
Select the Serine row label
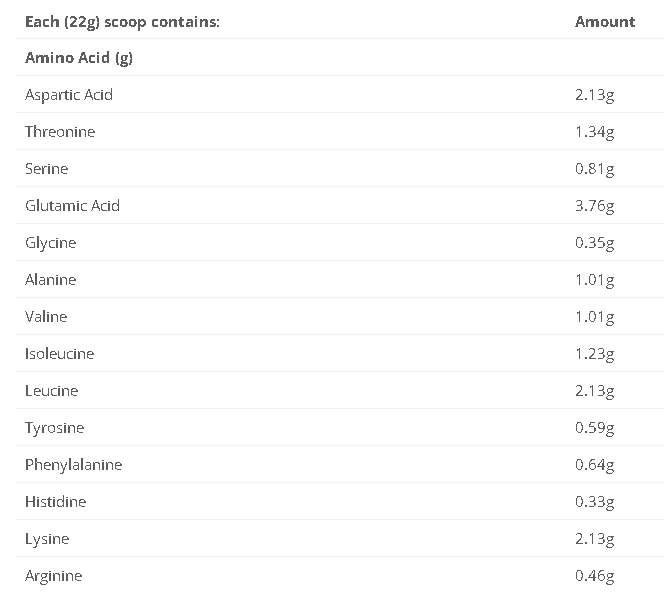(x=47, y=169)
